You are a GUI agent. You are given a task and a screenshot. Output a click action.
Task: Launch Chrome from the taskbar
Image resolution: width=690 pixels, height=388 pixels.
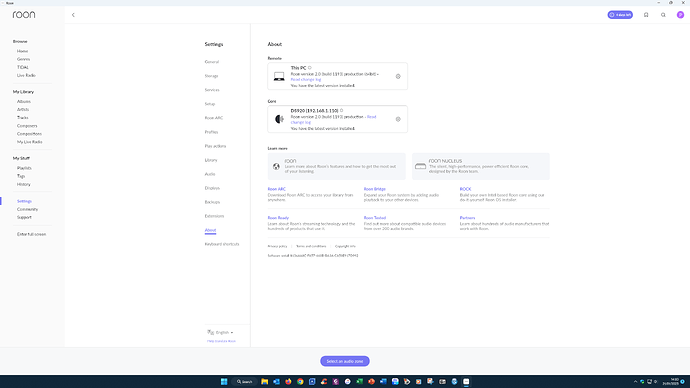point(300,381)
